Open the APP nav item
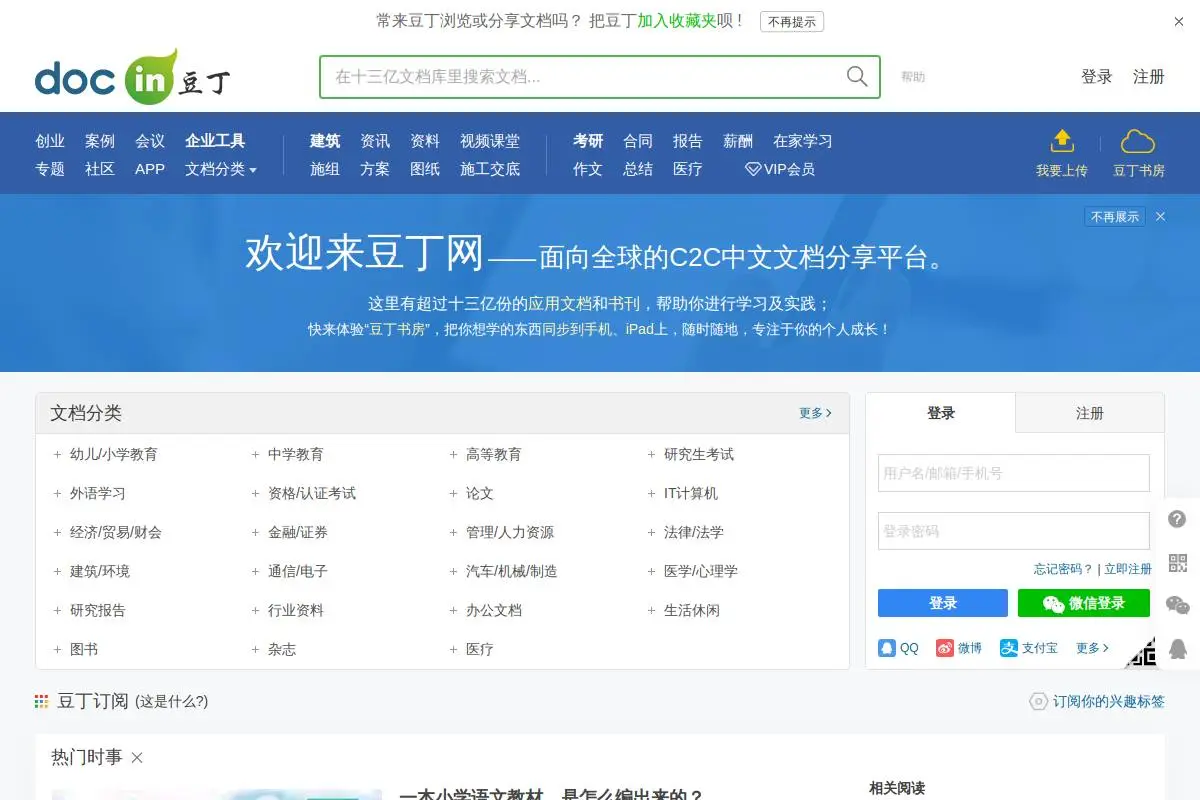The width and height of the screenshot is (1200, 800). tap(150, 169)
